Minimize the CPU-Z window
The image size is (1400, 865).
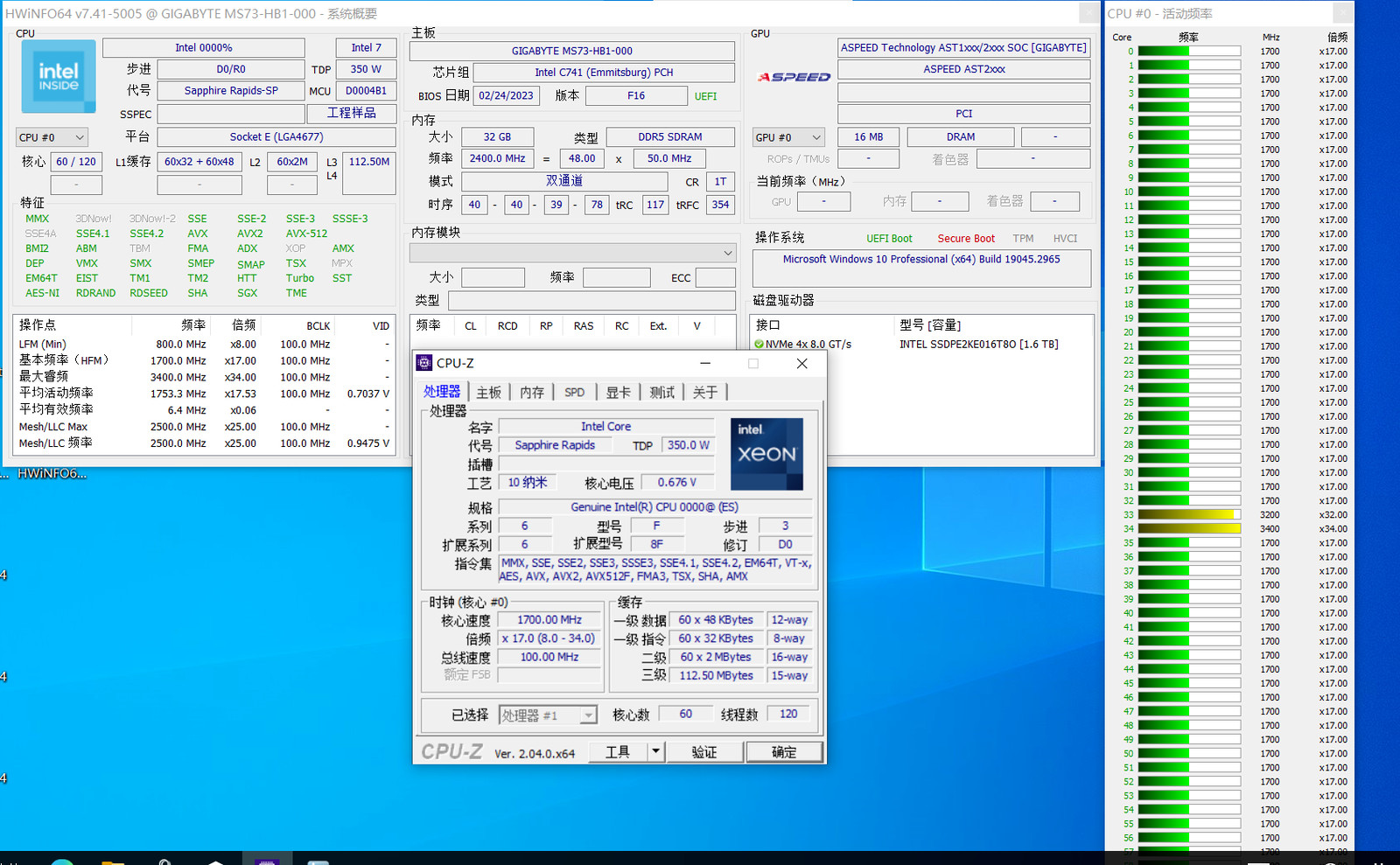point(705,363)
